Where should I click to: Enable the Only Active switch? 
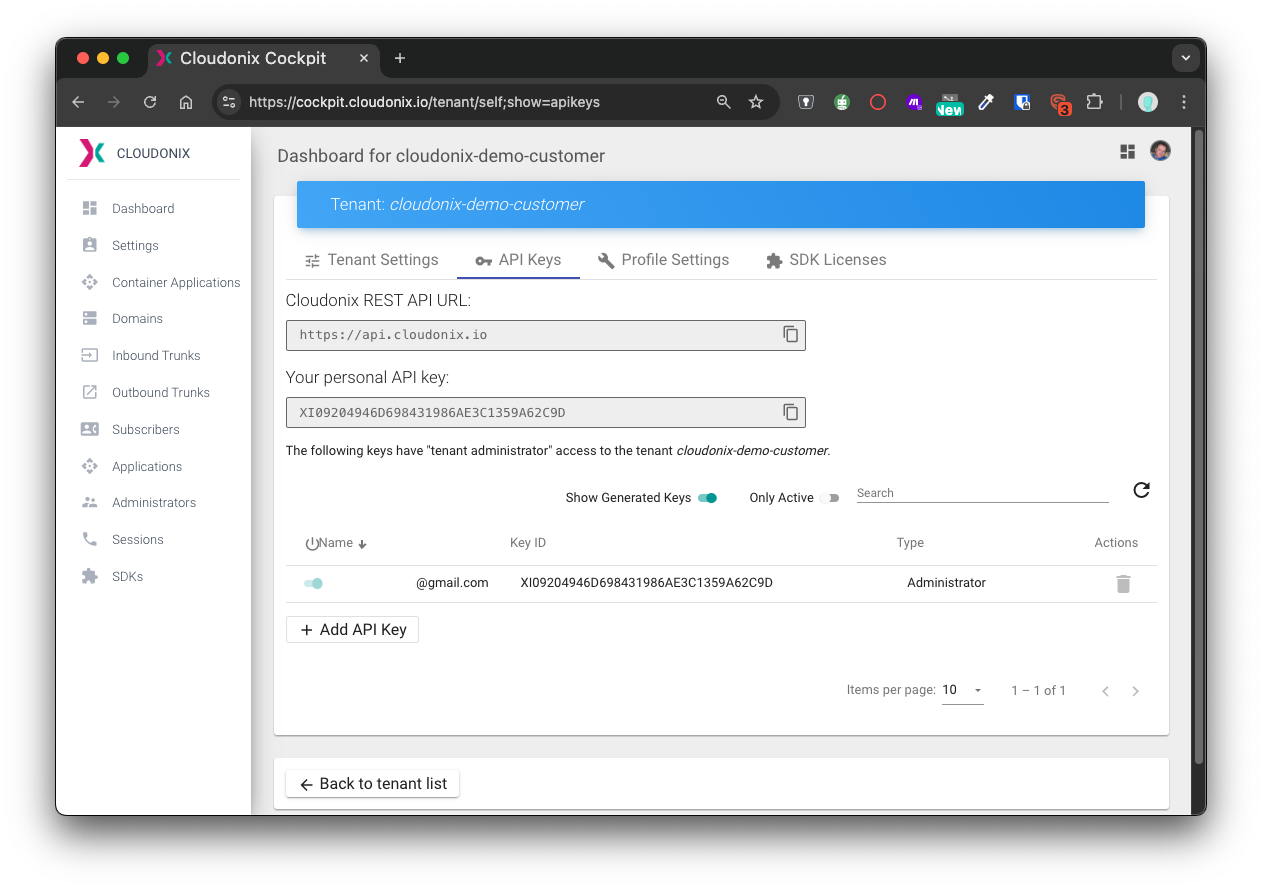point(830,498)
